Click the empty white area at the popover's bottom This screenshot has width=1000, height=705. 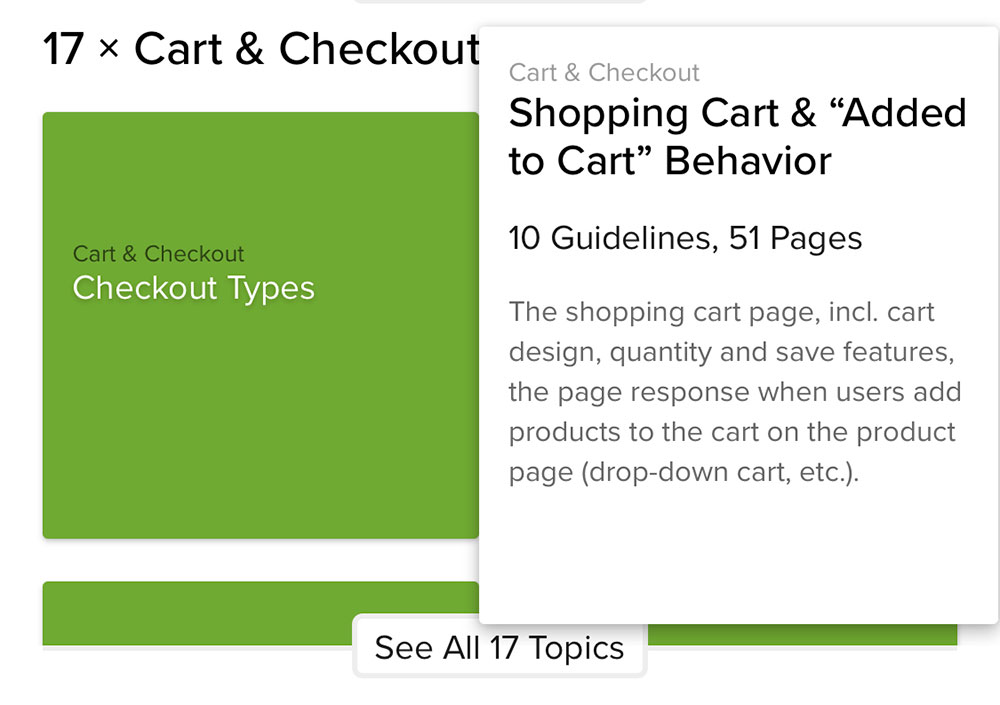click(x=737, y=560)
